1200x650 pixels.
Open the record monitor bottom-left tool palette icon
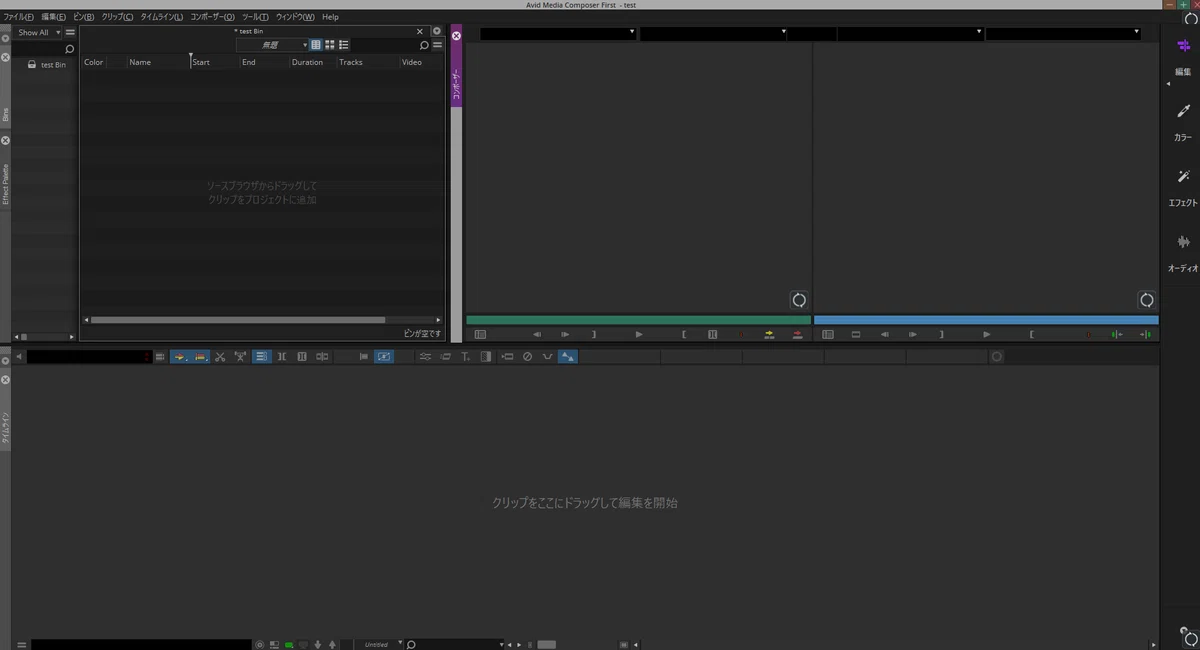click(828, 335)
